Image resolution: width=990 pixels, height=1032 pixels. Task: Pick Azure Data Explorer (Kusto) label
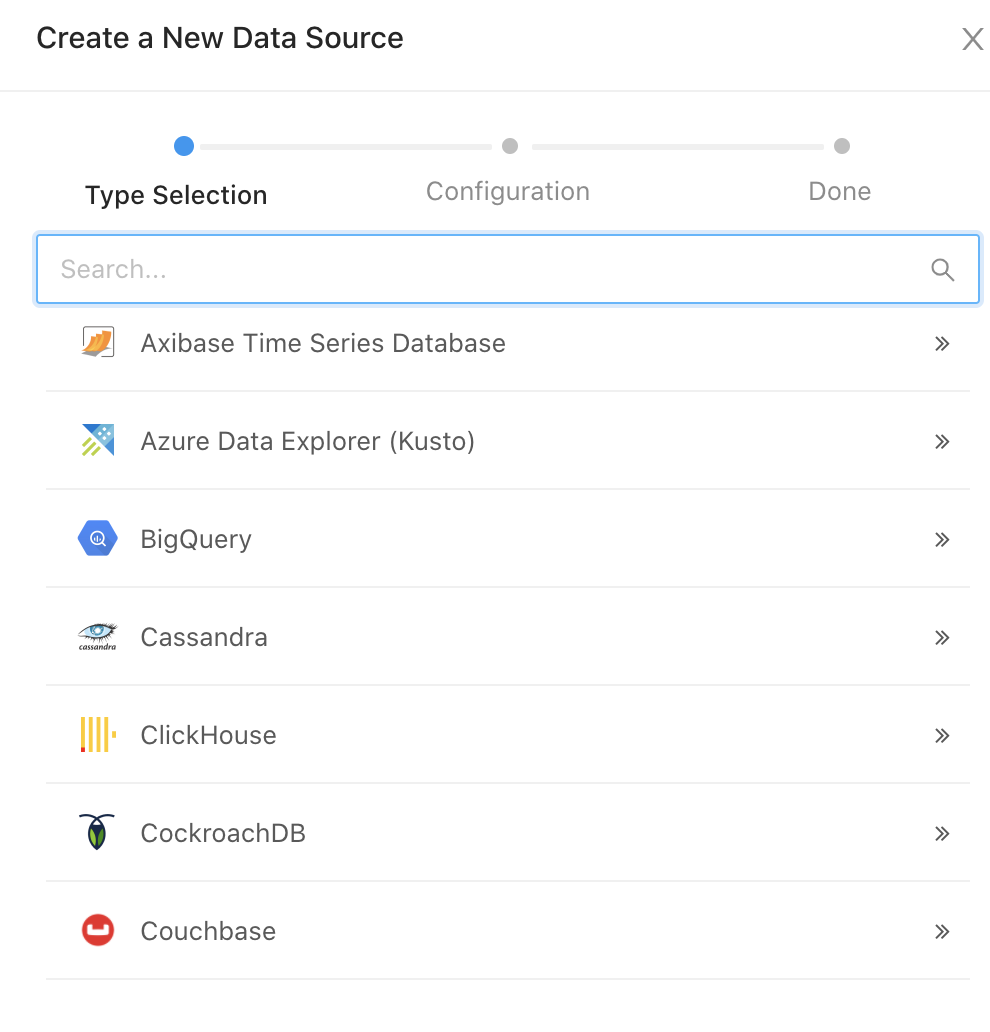click(308, 441)
